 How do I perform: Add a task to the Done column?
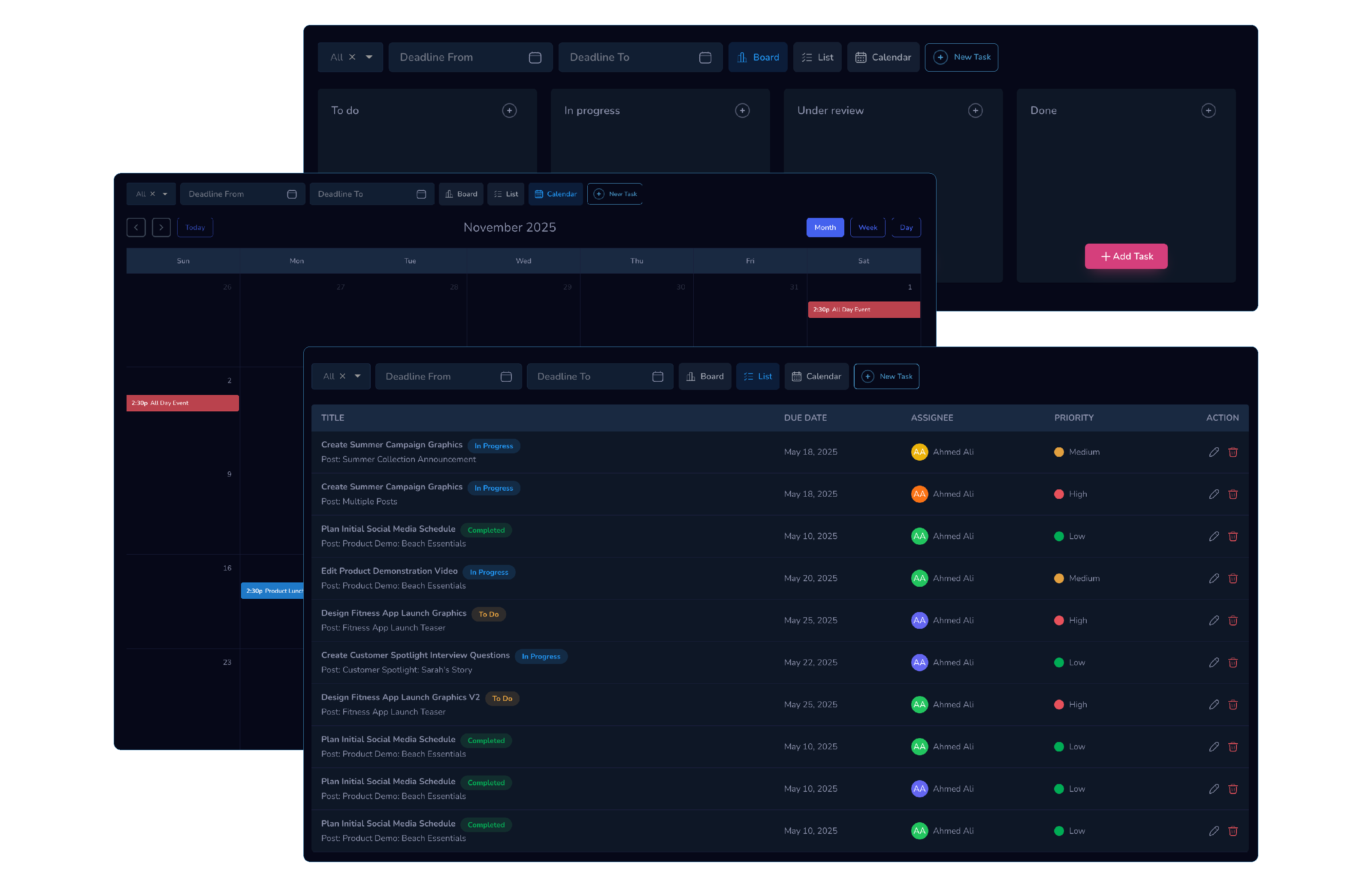tap(1209, 111)
